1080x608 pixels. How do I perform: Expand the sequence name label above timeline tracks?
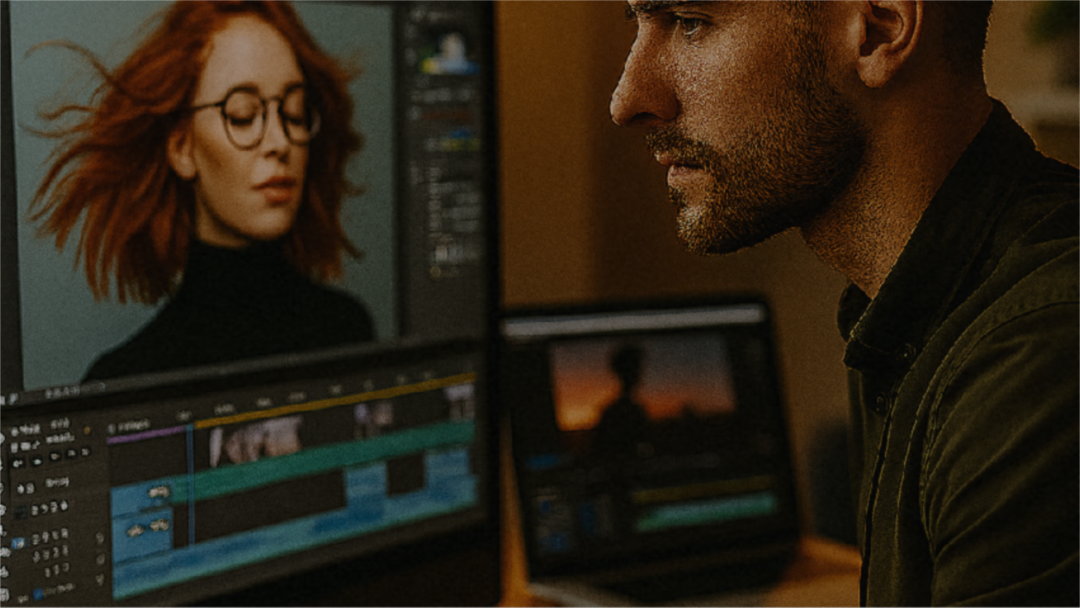(x=131, y=425)
